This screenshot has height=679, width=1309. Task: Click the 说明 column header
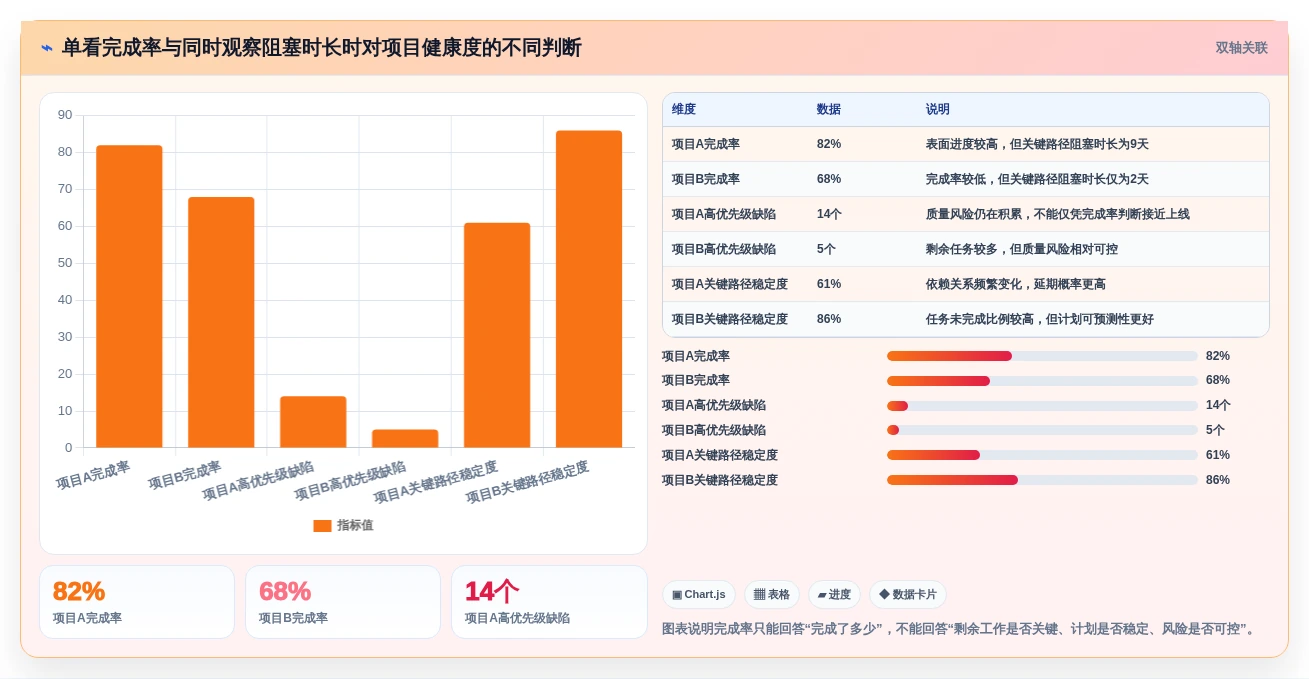pyautogui.click(x=938, y=110)
